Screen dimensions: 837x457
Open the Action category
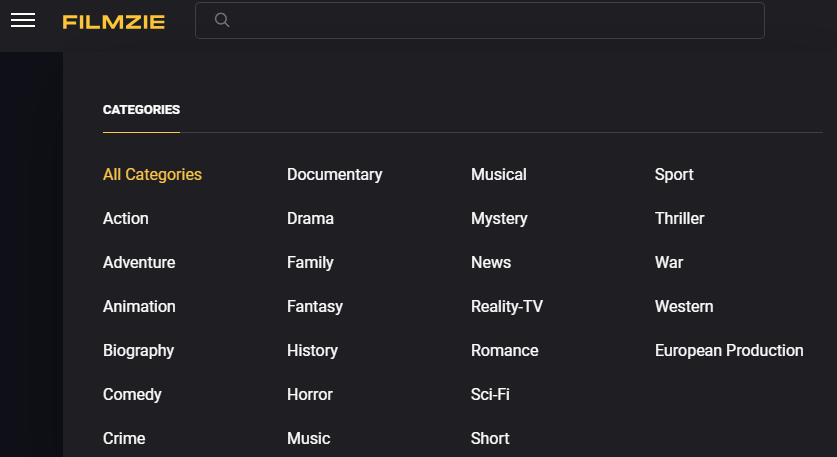pos(126,218)
